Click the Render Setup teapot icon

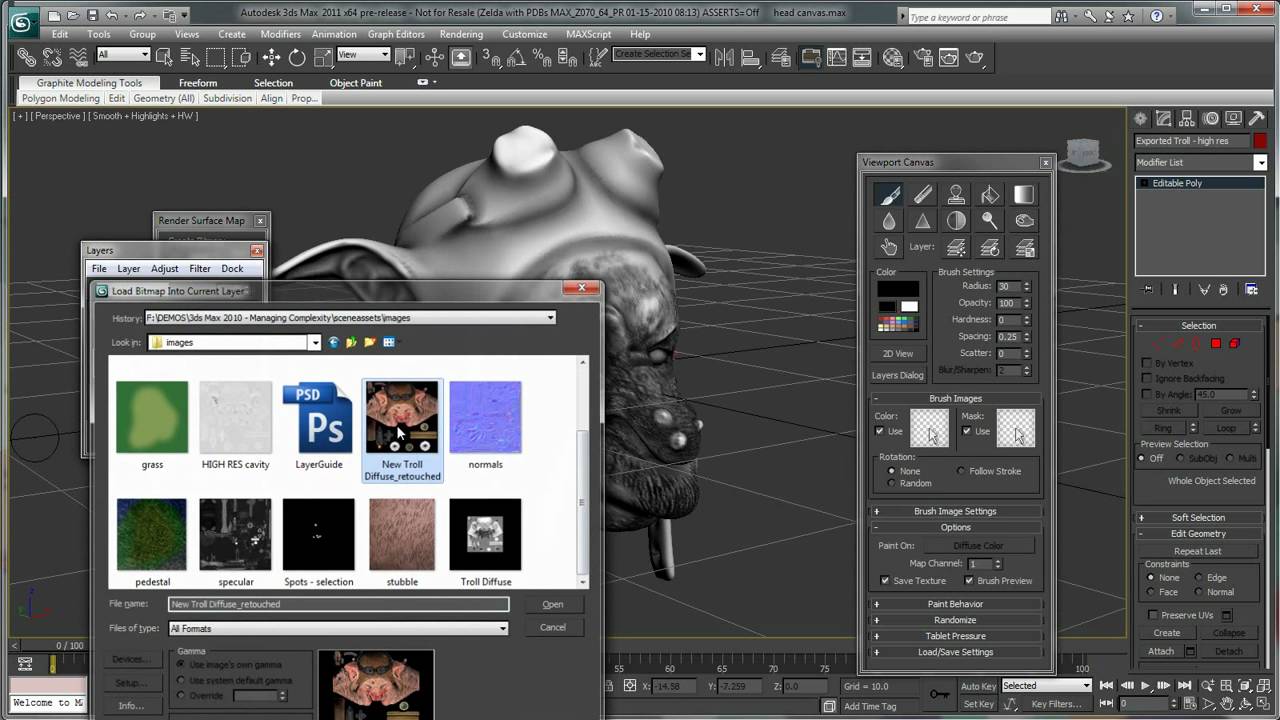pos(921,57)
